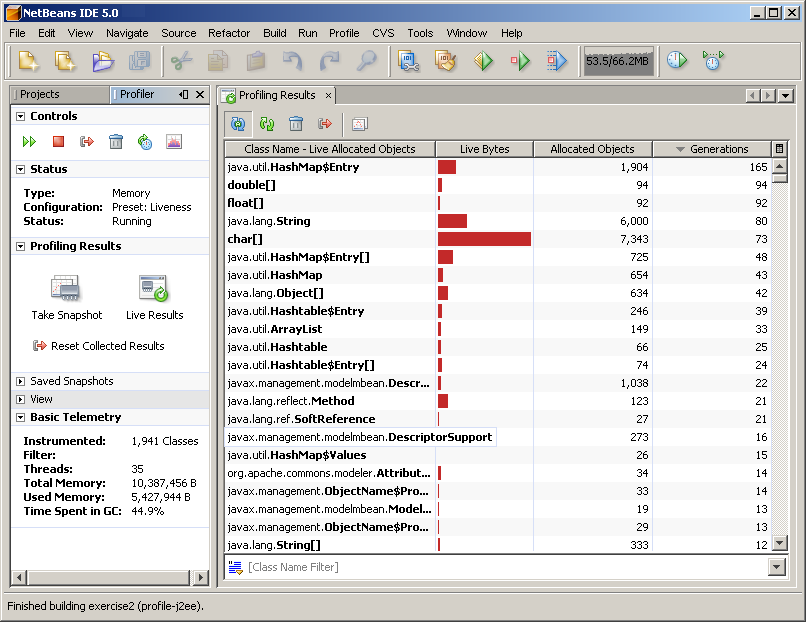Toggle the Profiler panel slide/pin button
This screenshot has height=622, width=806.
(184, 94)
